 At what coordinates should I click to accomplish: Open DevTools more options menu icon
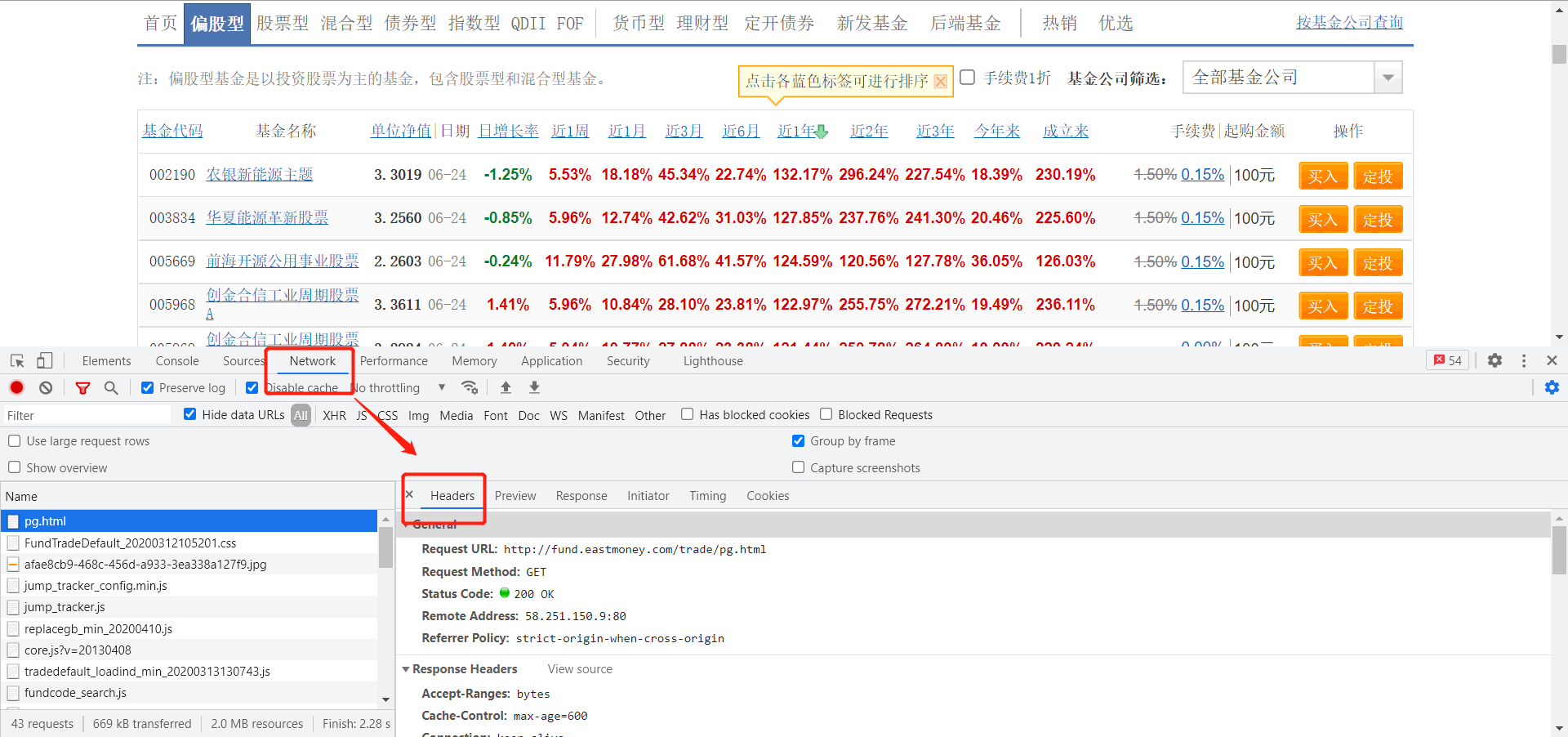coord(1524,360)
